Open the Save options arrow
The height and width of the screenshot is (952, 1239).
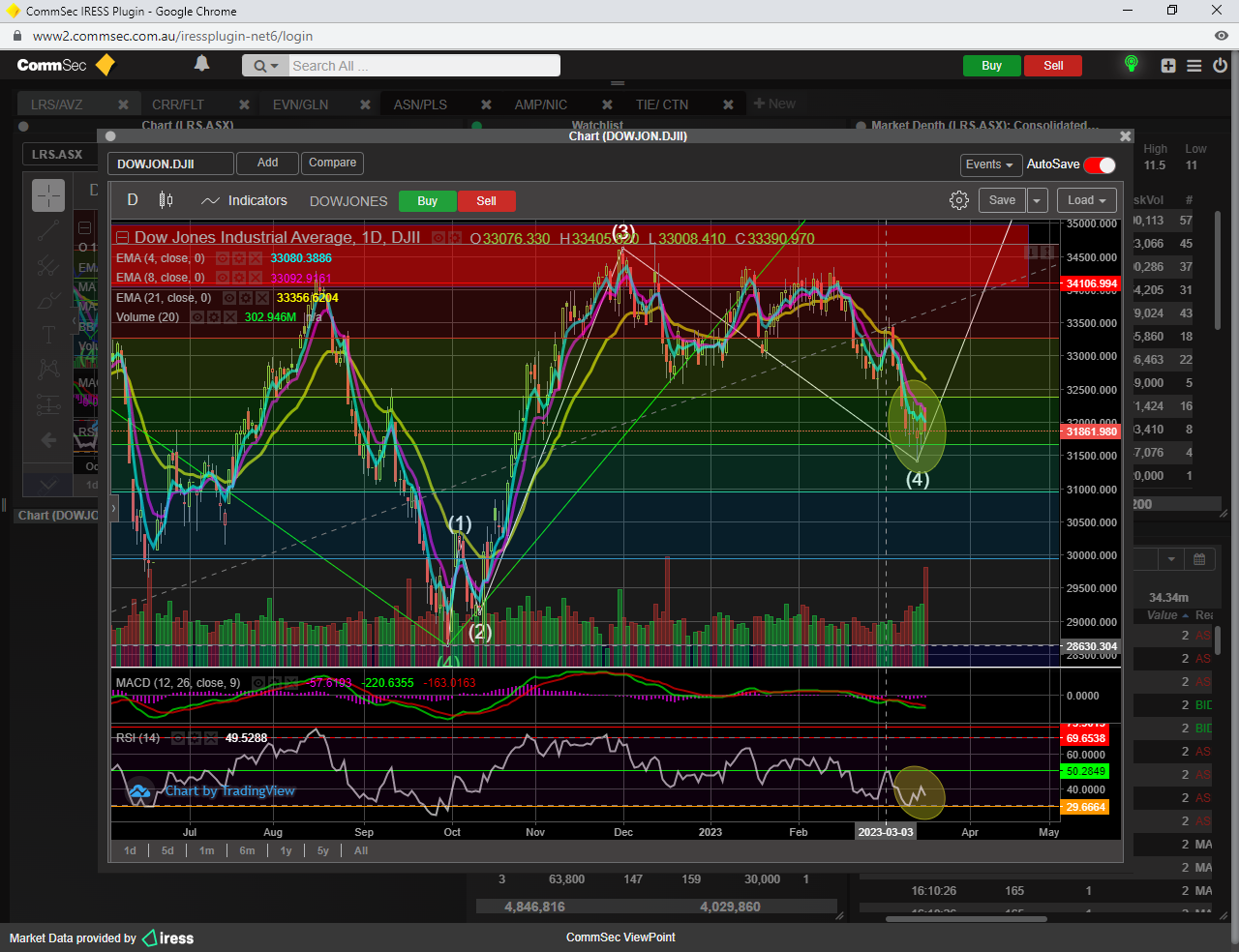tap(1037, 200)
